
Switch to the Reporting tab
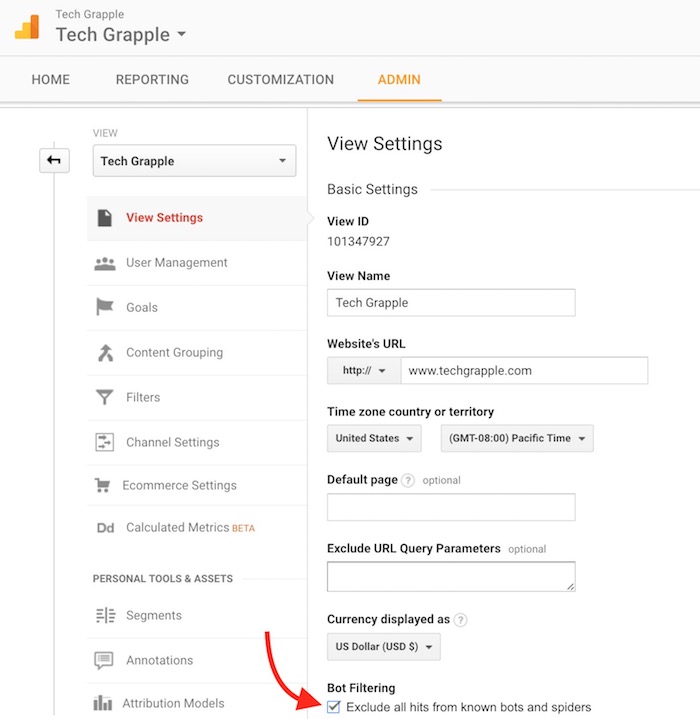click(152, 80)
